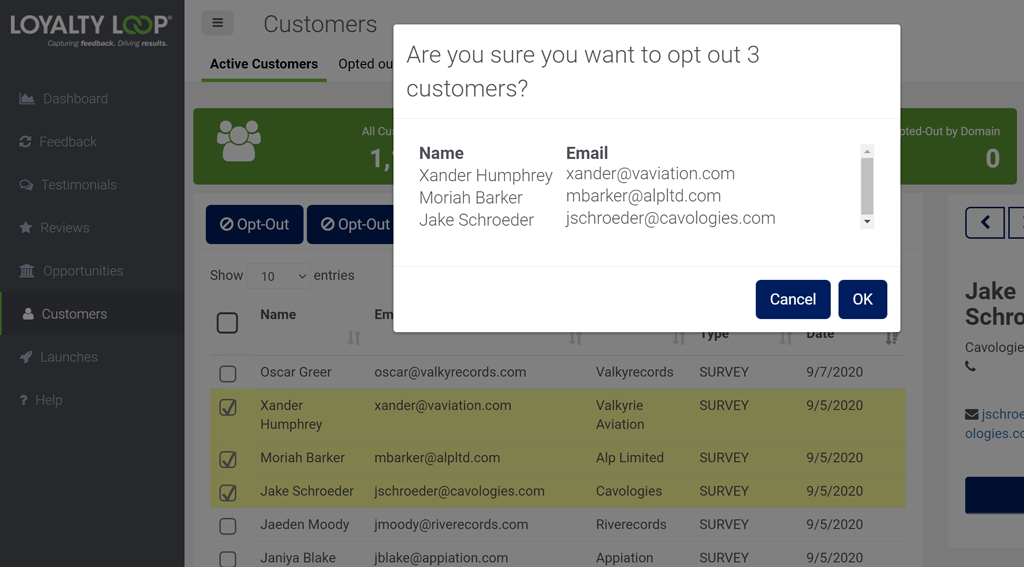The height and width of the screenshot is (567, 1024).
Task: Confirm opt-out with OK button
Action: 863,300
